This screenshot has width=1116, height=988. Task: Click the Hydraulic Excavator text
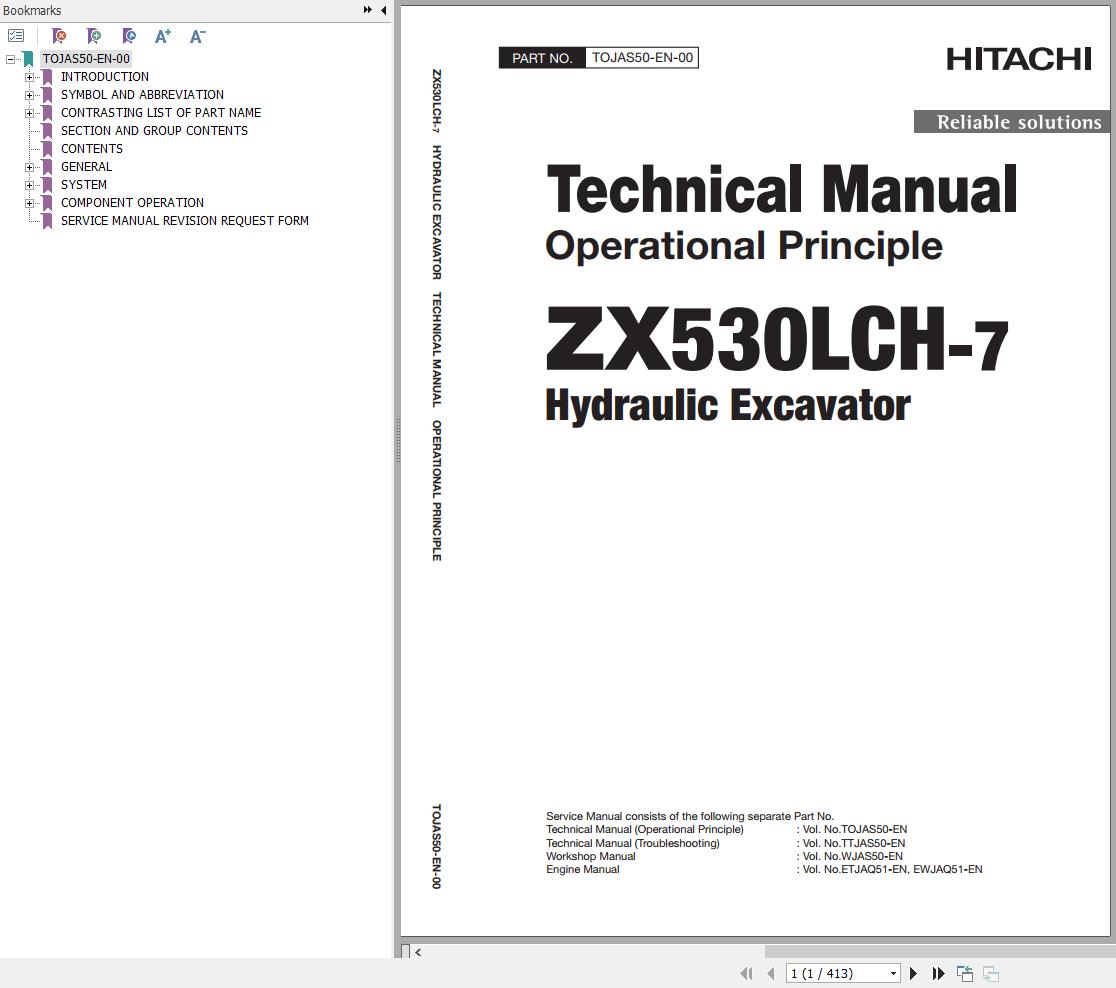(727, 406)
